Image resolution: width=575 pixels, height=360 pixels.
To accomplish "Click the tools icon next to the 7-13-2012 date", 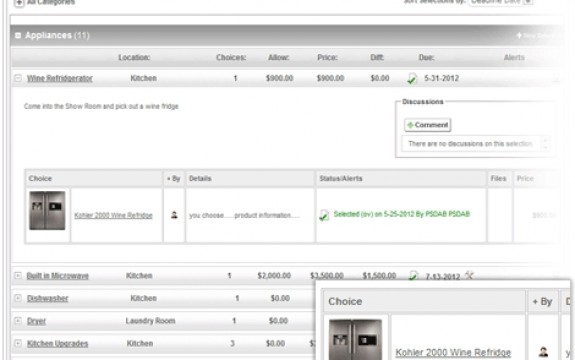I will [469, 275].
